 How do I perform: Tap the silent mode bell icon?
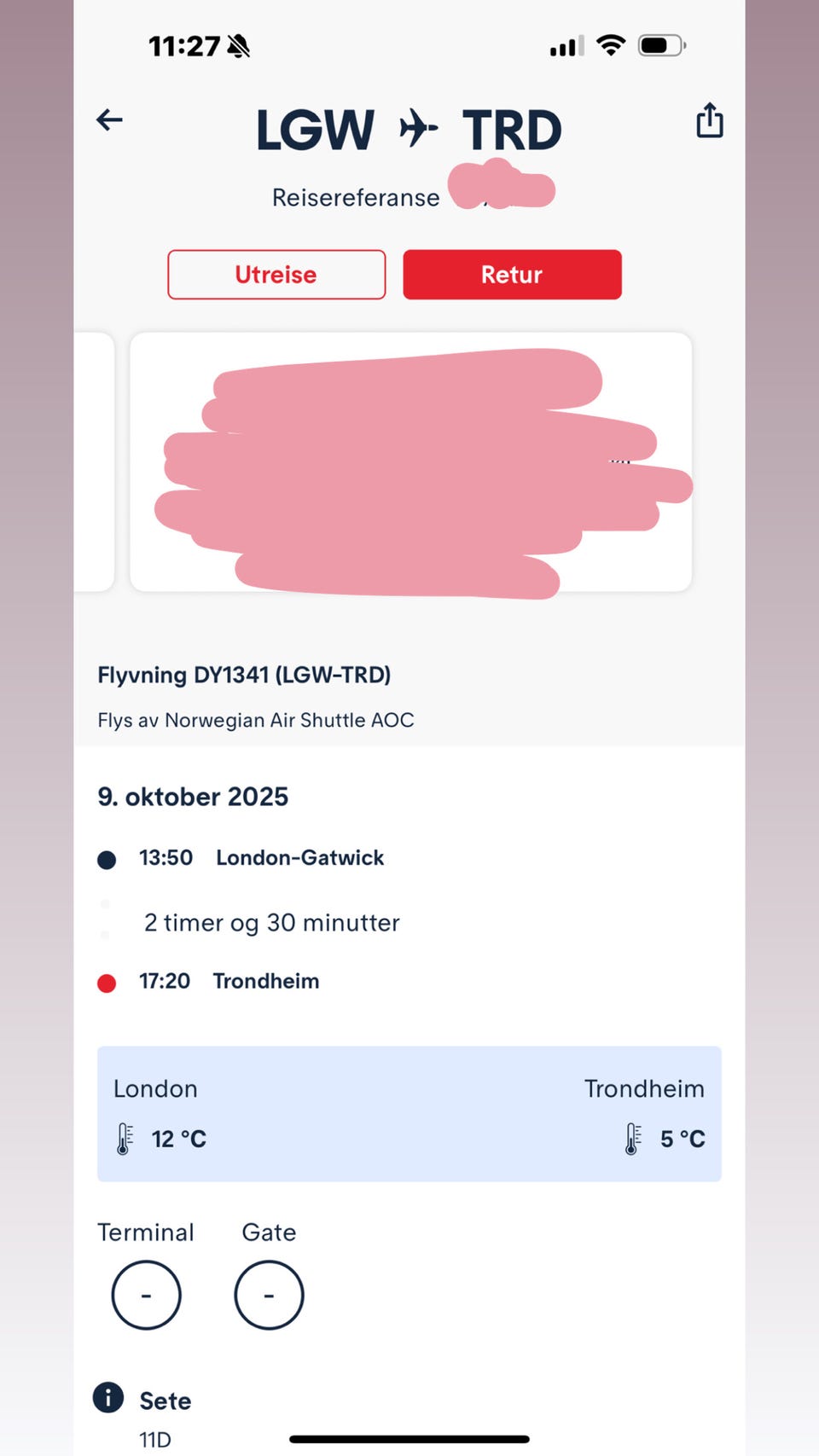coord(239,46)
